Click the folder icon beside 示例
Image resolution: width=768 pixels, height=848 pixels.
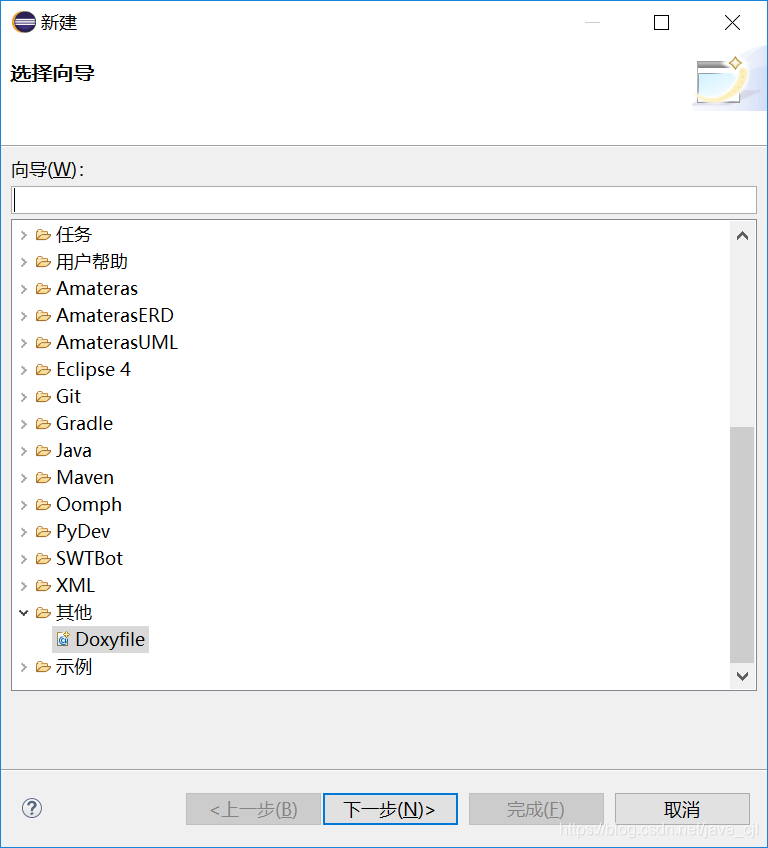(x=43, y=667)
